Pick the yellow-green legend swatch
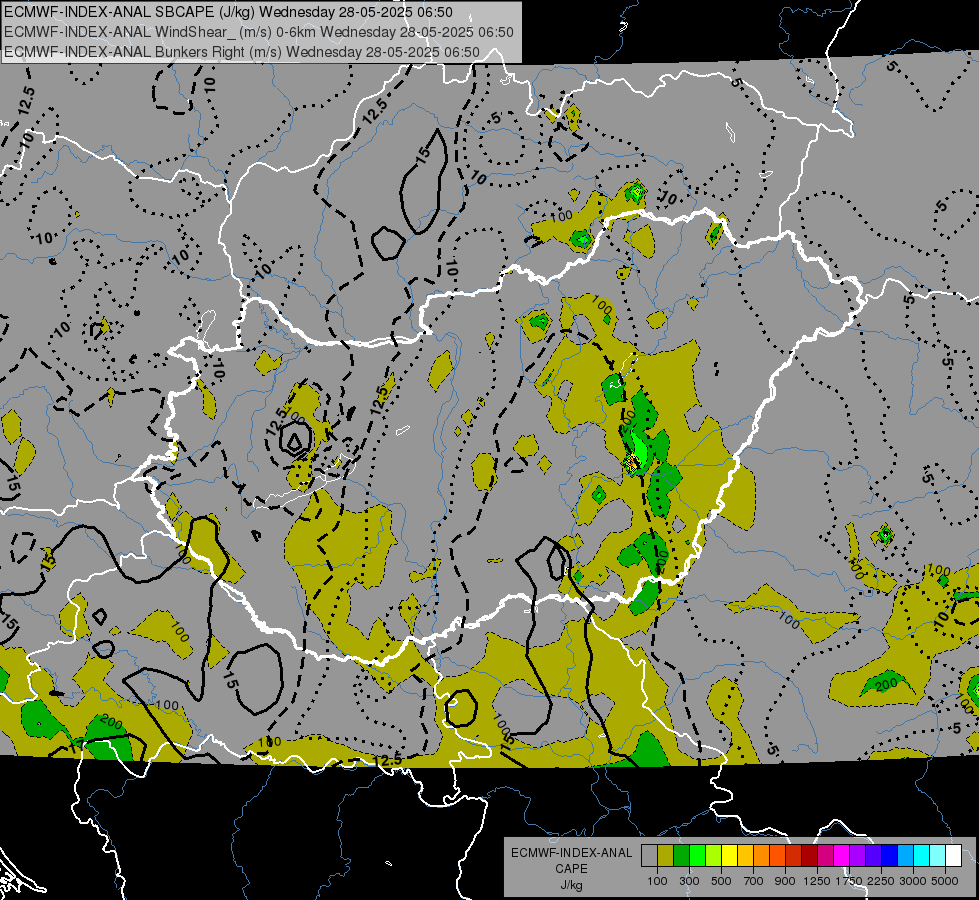 coord(714,855)
